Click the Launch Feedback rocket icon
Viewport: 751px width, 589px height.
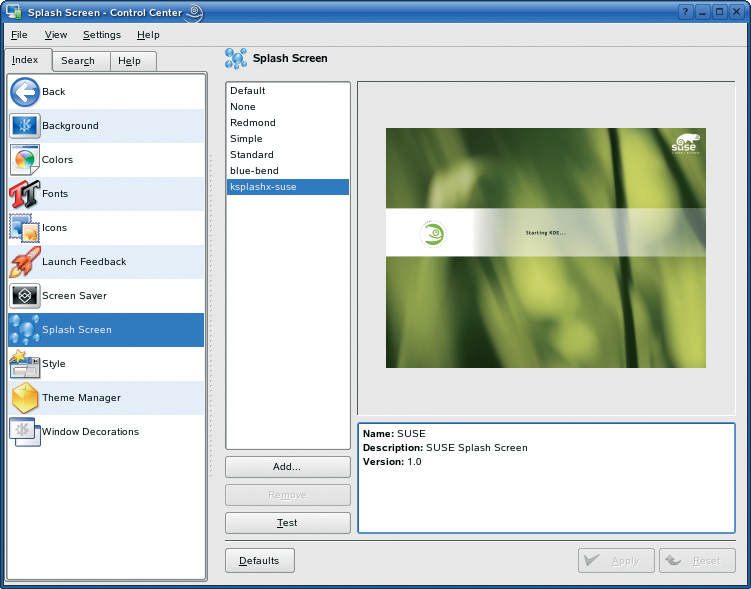pos(25,262)
